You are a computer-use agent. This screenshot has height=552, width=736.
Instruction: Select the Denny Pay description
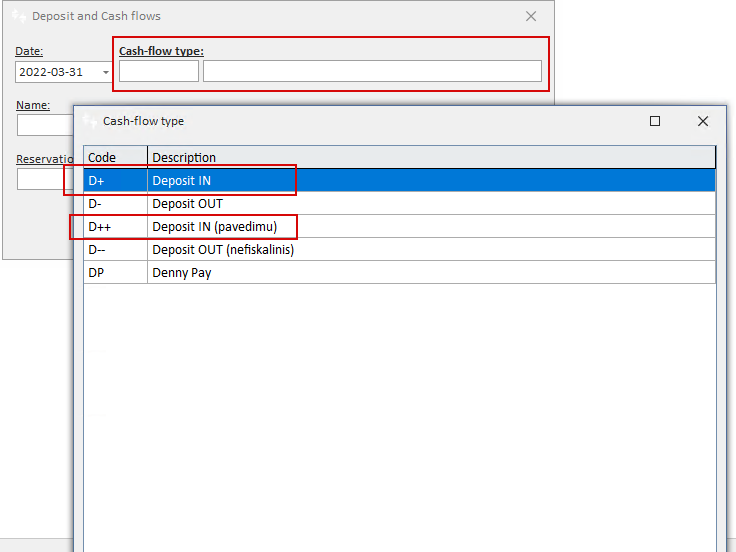click(x=431, y=272)
